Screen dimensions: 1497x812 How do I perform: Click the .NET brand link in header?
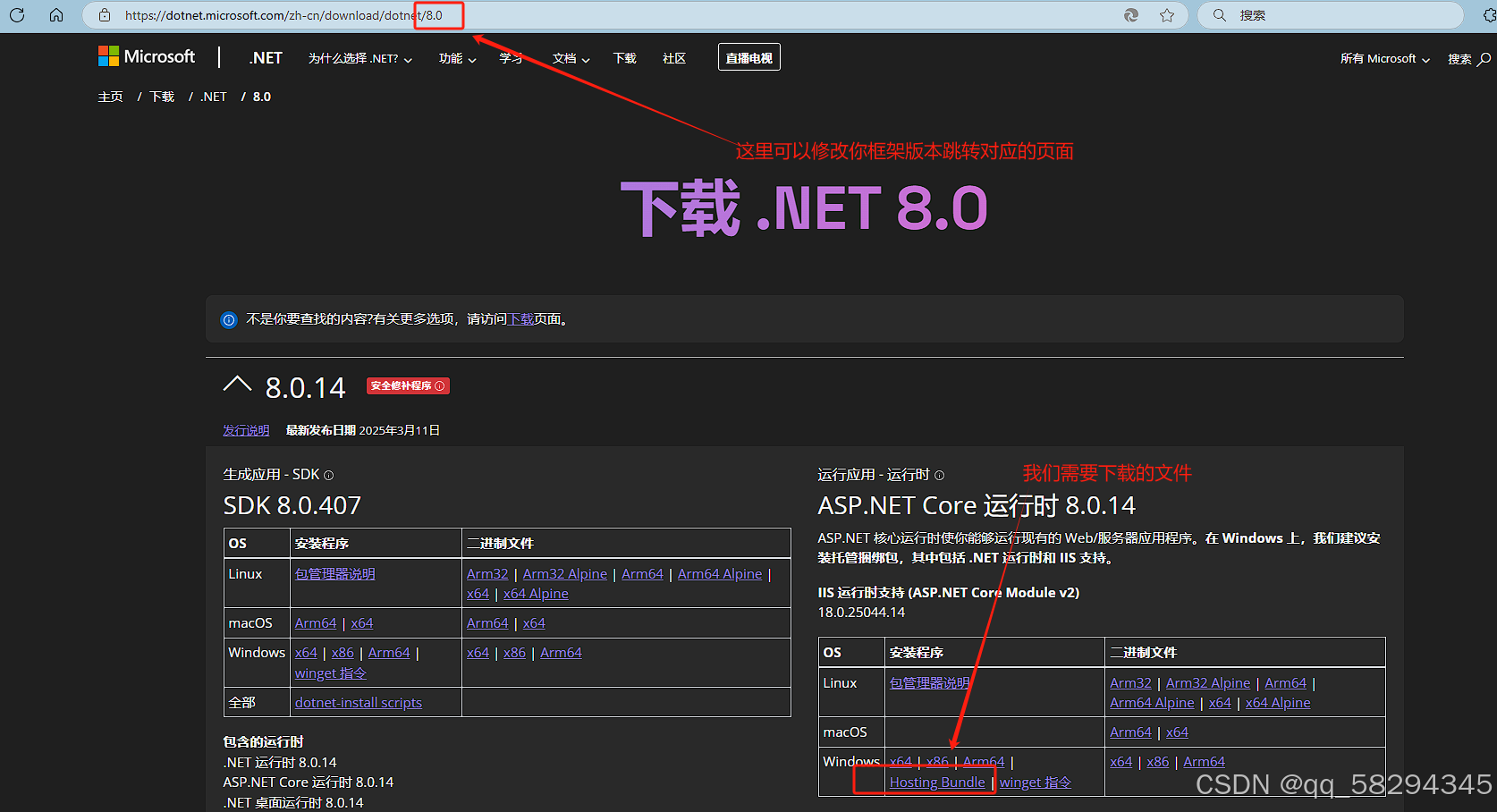pos(266,58)
